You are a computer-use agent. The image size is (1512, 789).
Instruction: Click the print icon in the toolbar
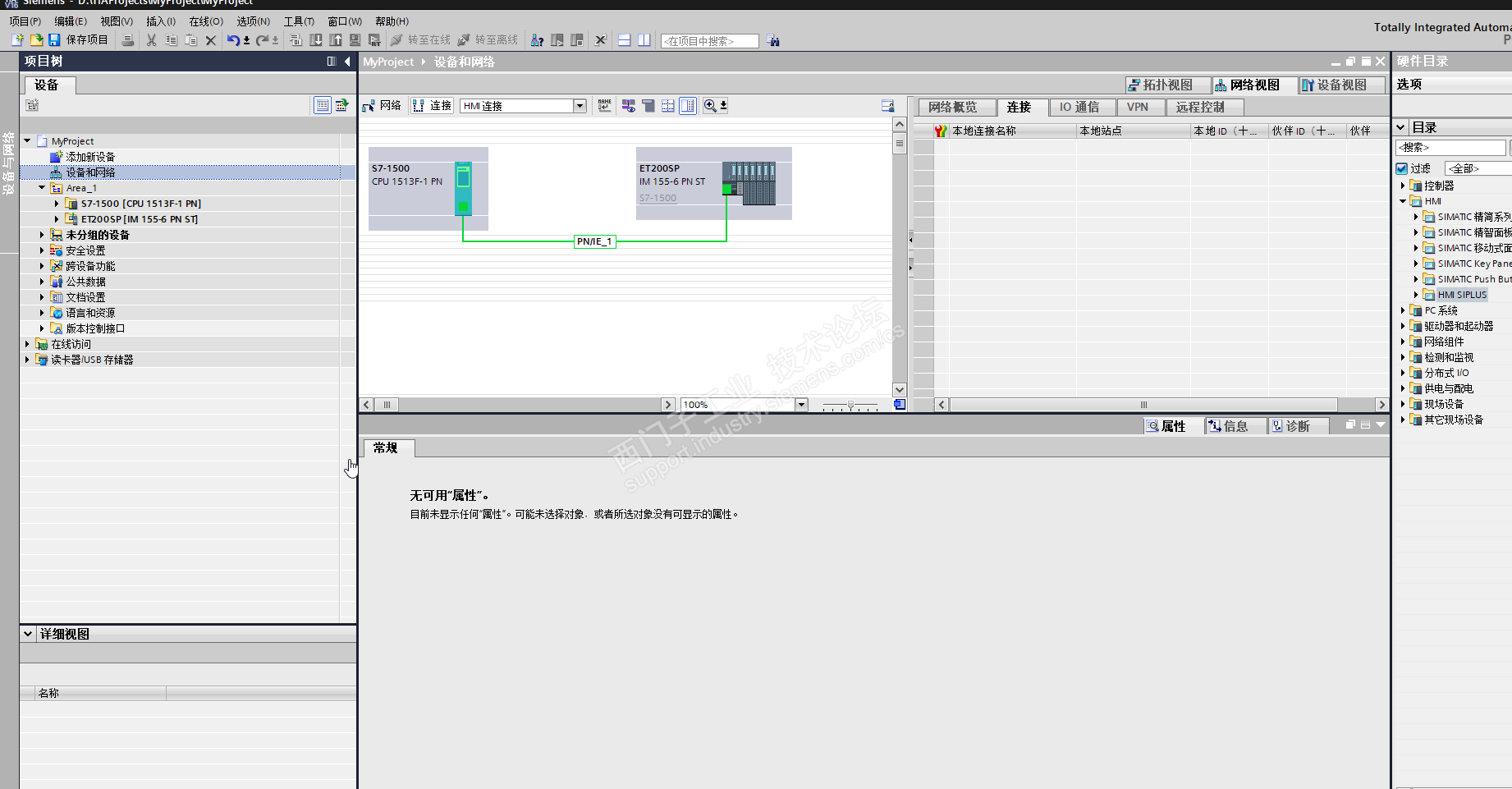[x=127, y=40]
